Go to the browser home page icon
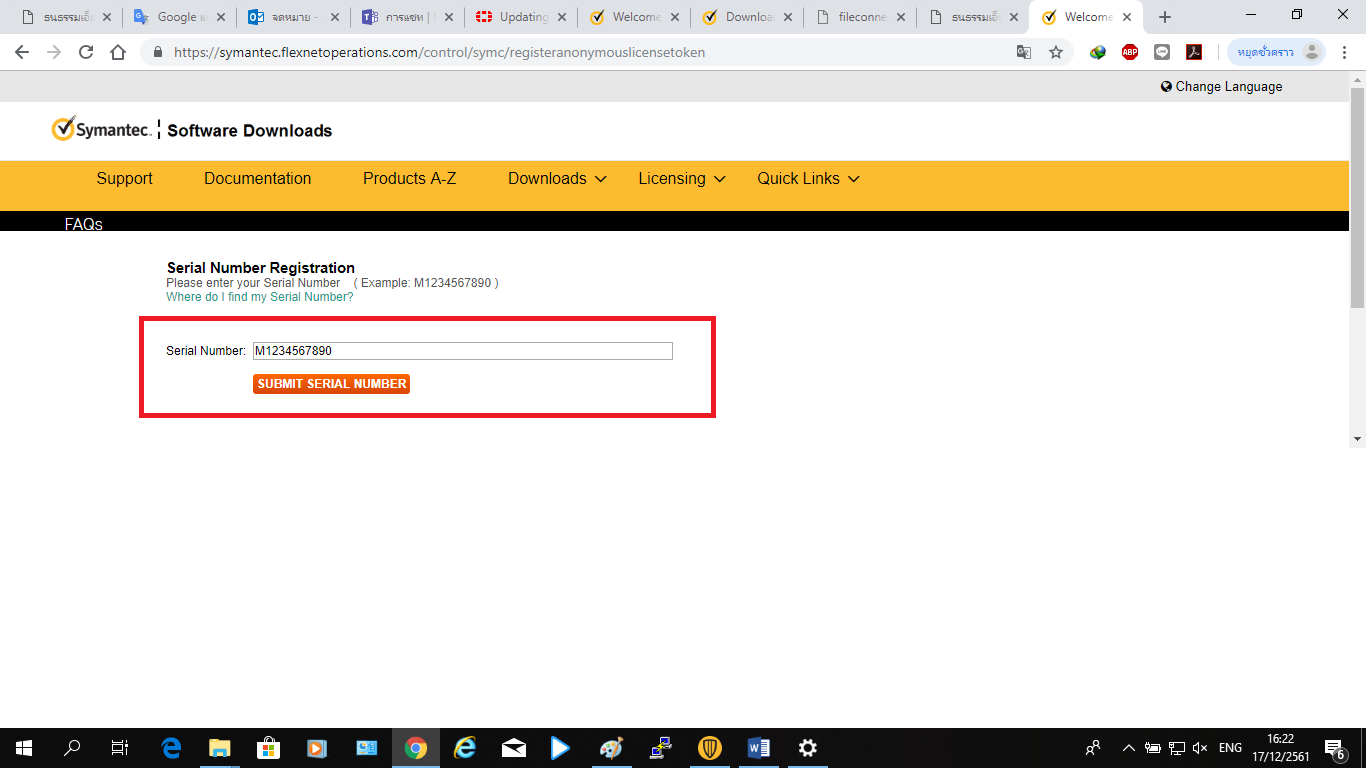The height and width of the screenshot is (768, 1366). pos(118,52)
